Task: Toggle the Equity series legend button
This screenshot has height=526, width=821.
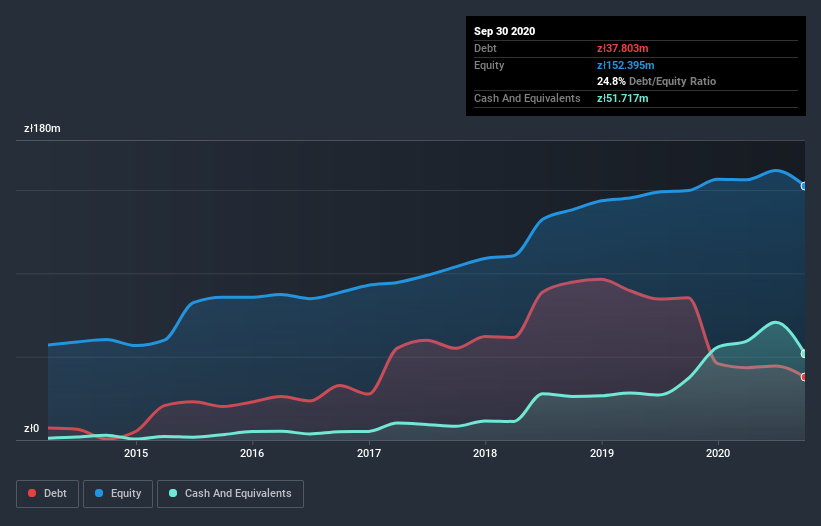Action: pos(118,494)
